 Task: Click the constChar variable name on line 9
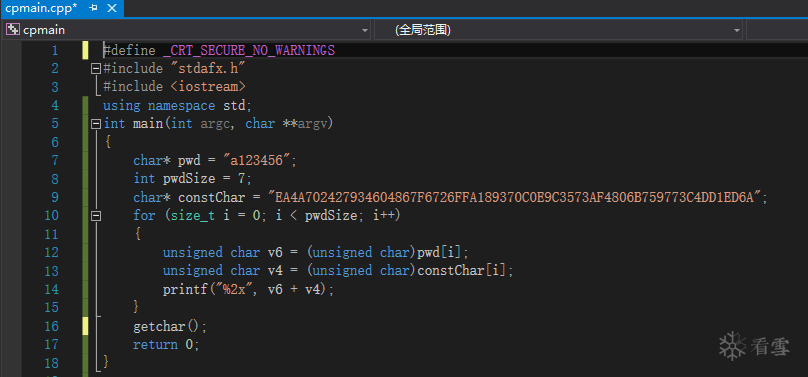click(211, 197)
